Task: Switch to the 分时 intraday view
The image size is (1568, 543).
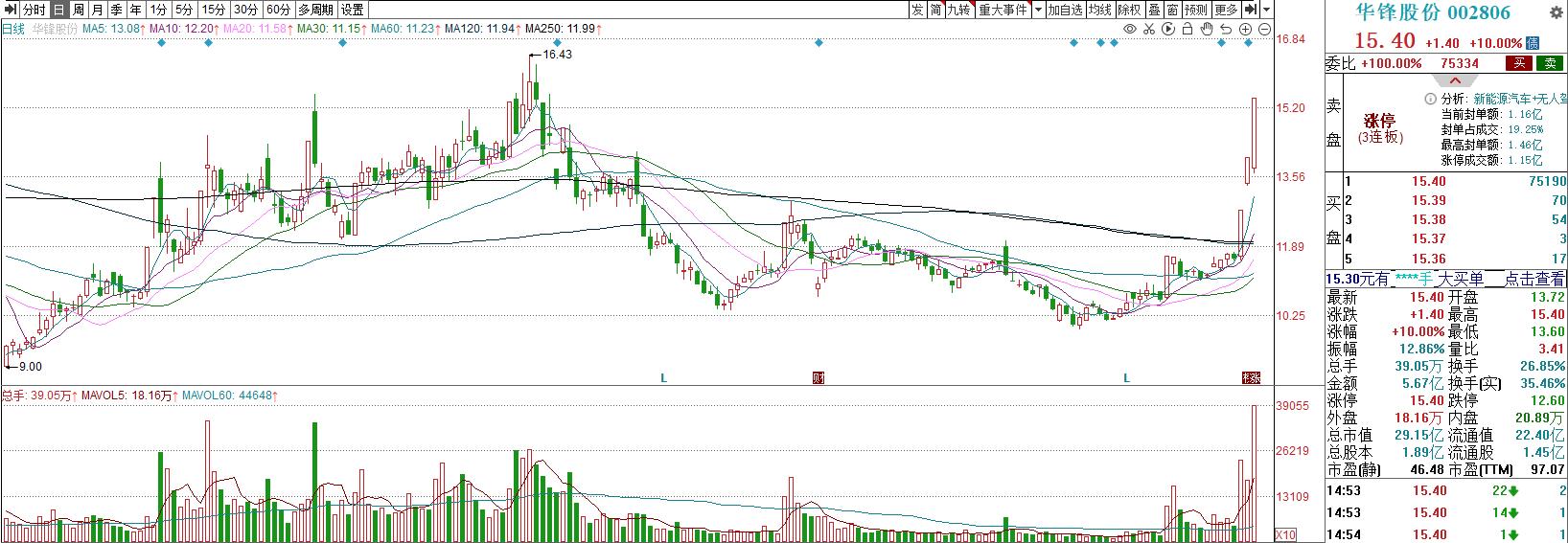Action: (34, 10)
